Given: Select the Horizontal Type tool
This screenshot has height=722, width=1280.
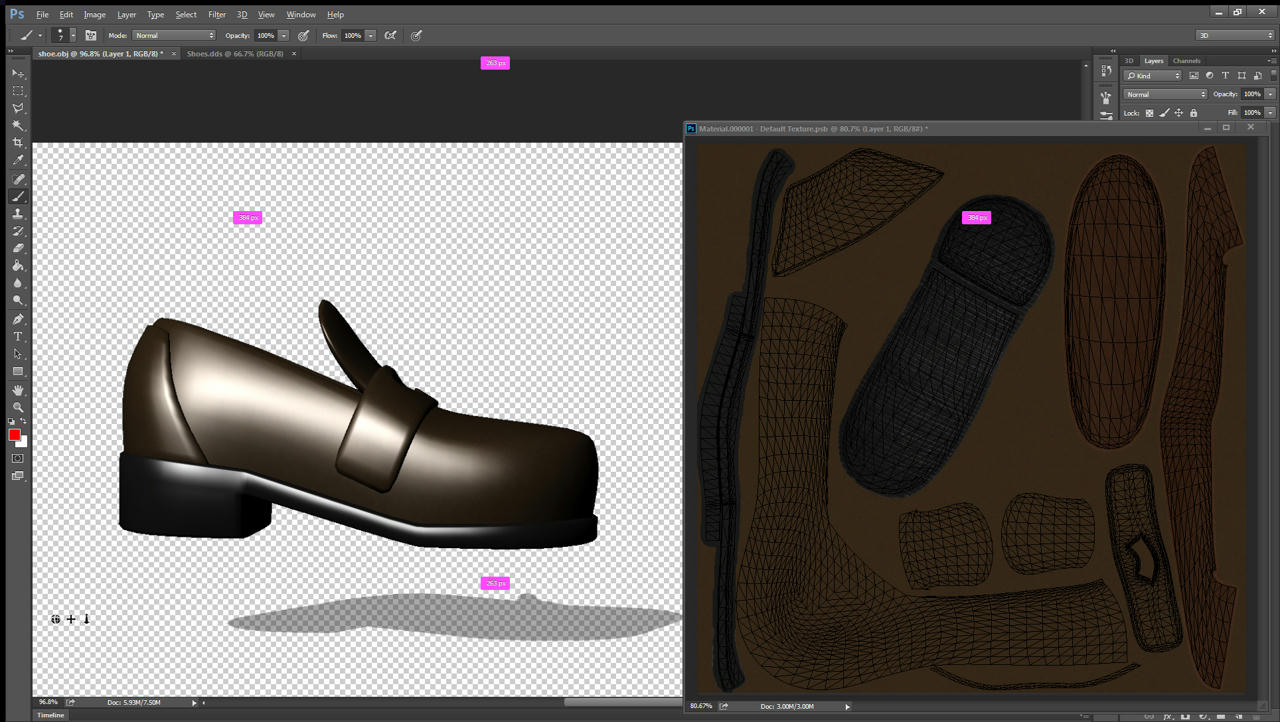Looking at the screenshot, I should pos(18,337).
